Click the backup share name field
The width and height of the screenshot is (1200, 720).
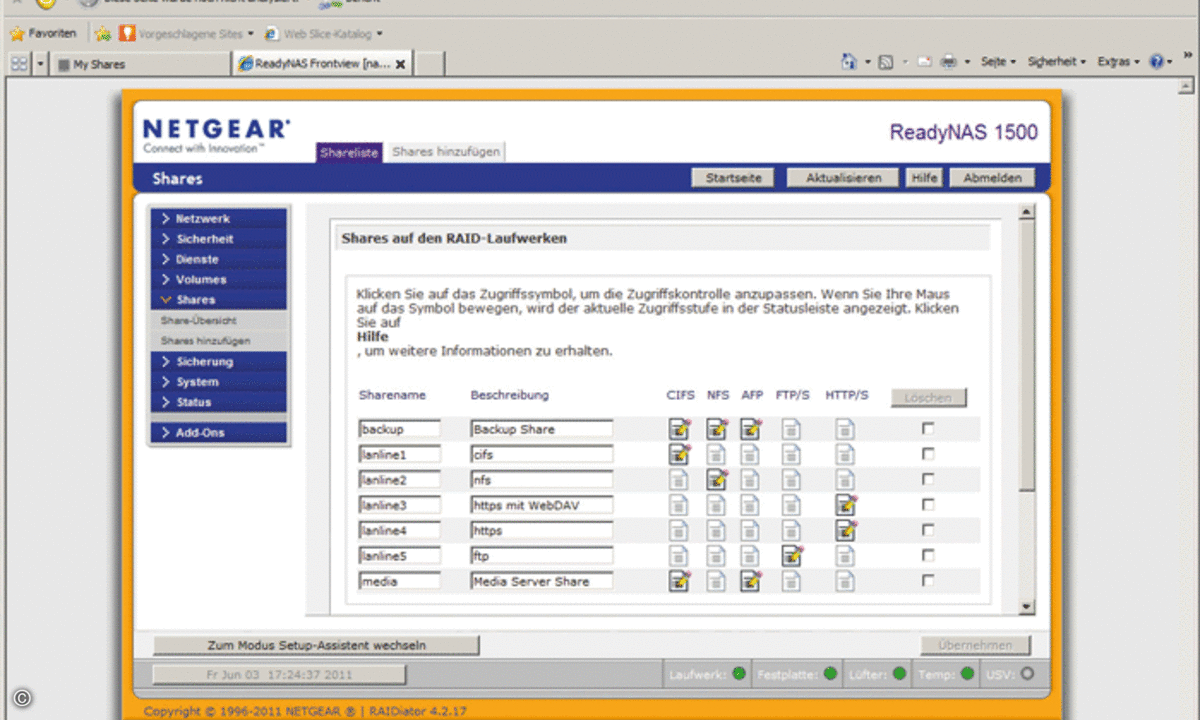[400, 429]
